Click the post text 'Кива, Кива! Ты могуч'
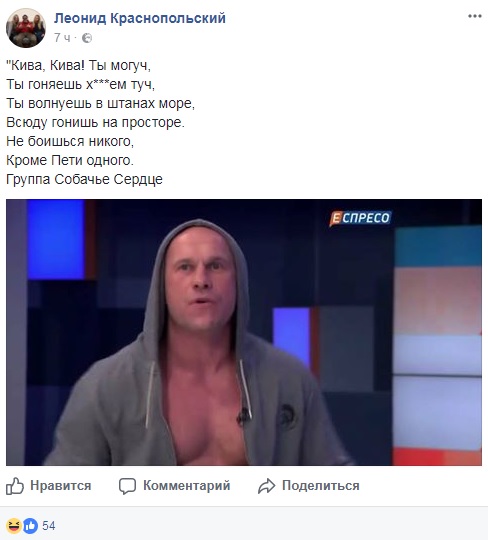Image resolution: width=488 pixels, height=540 pixels. point(79,65)
